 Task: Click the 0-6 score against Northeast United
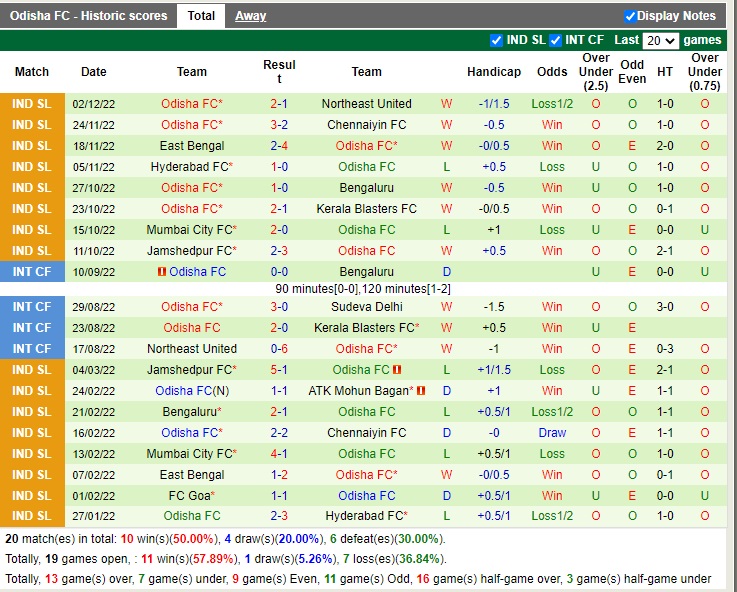pos(279,349)
